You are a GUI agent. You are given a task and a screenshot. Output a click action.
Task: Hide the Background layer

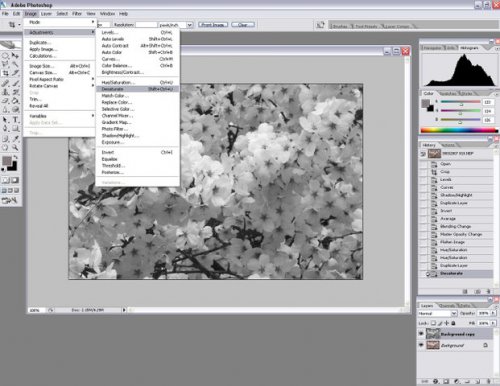click(x=421, y=345)
